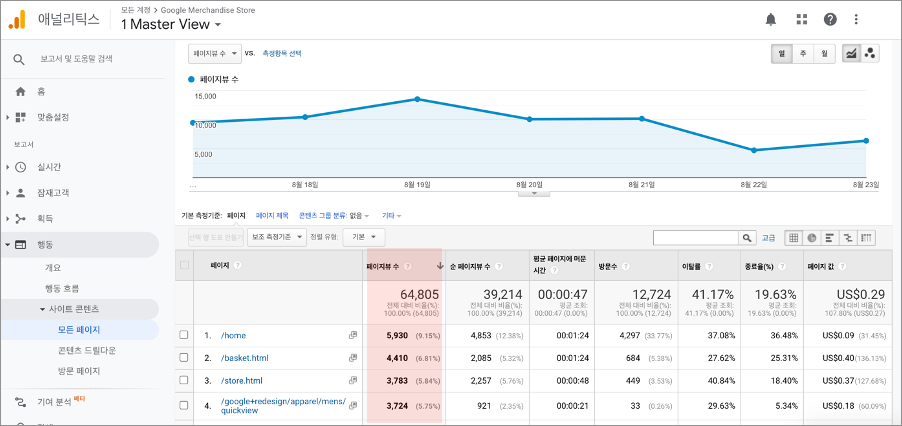Open the 페이지뷰 수 metric dropdown

point(215,53)
